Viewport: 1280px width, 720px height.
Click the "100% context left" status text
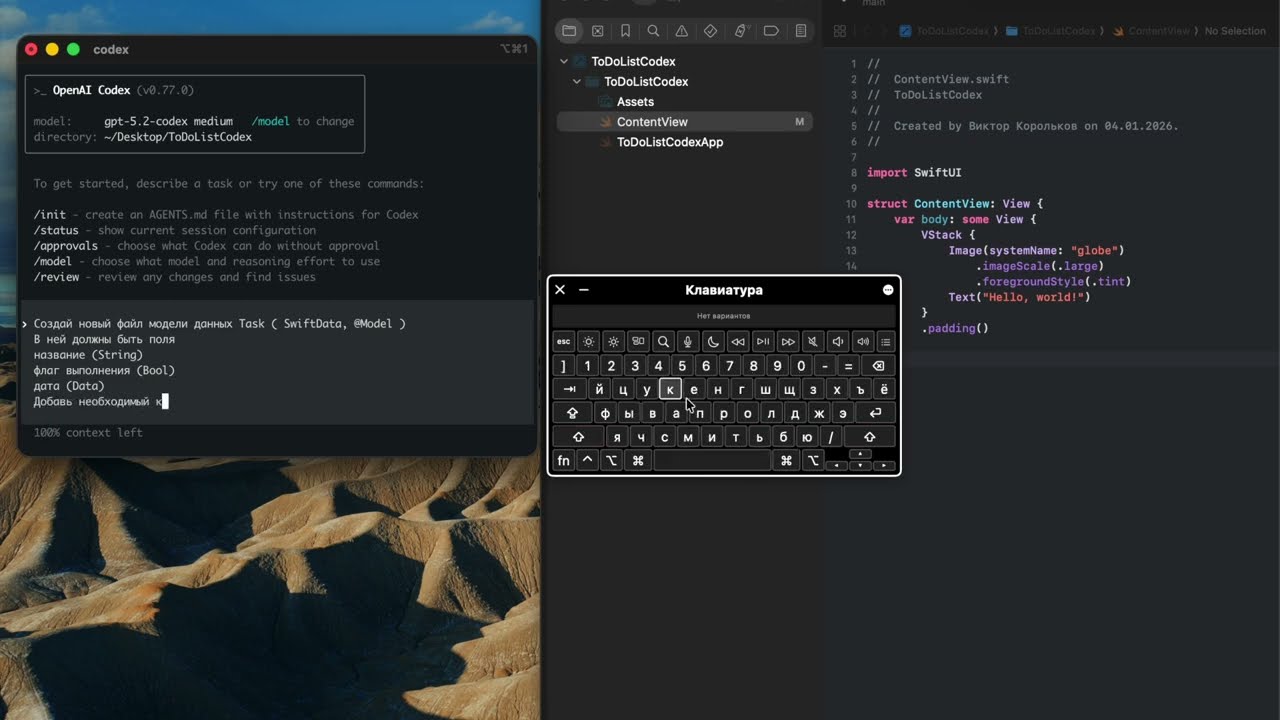tap(88, 433)
